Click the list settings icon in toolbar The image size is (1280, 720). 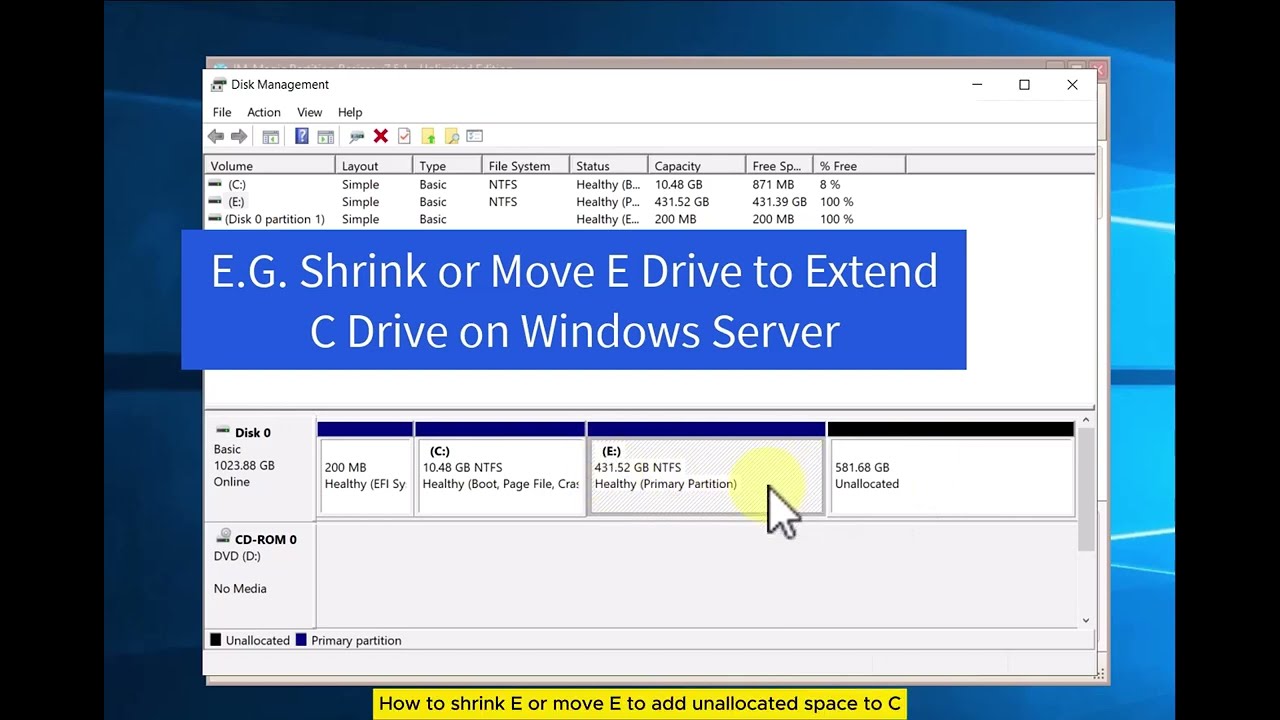coord(475,136)
